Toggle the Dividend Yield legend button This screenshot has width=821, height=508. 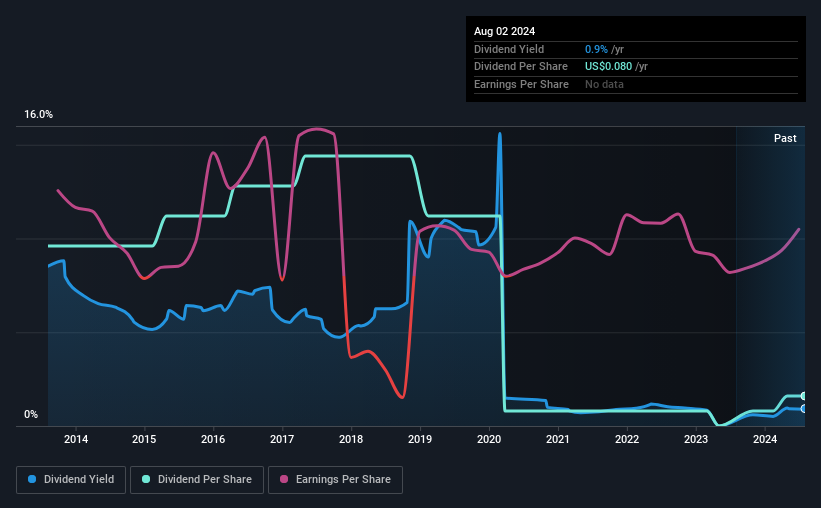click(71, 480)
